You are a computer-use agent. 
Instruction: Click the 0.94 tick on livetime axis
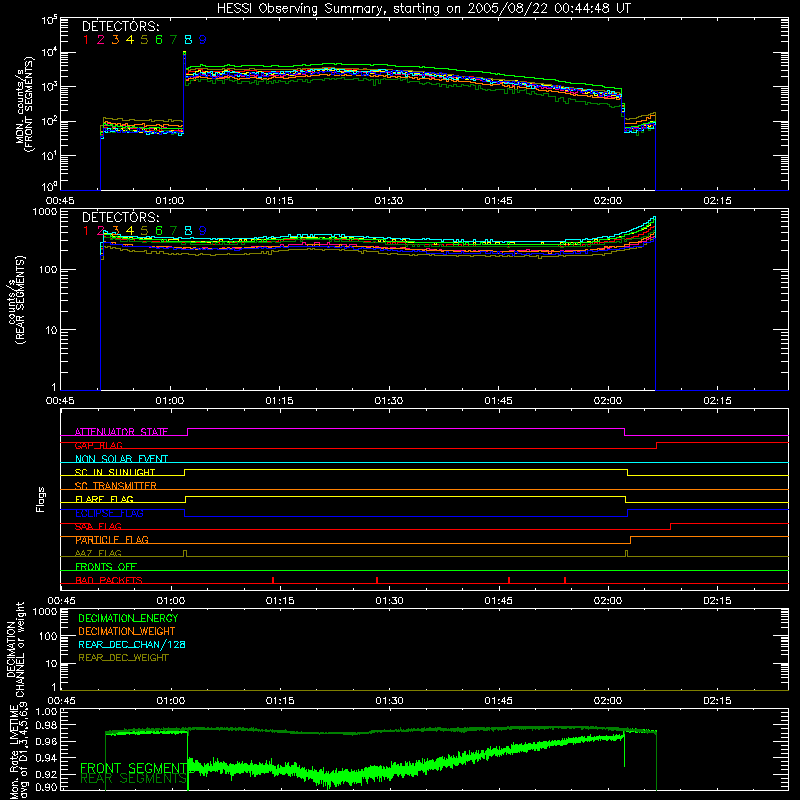[x=47, y=757]
